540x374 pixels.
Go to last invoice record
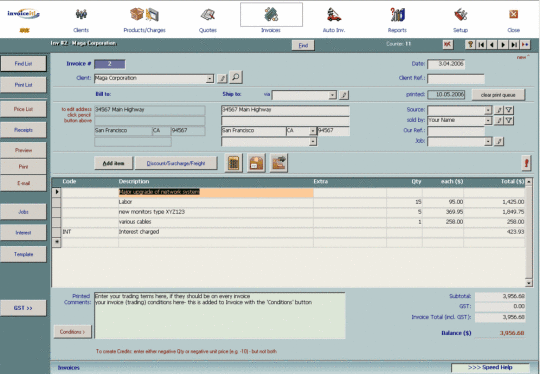[514, 45]
